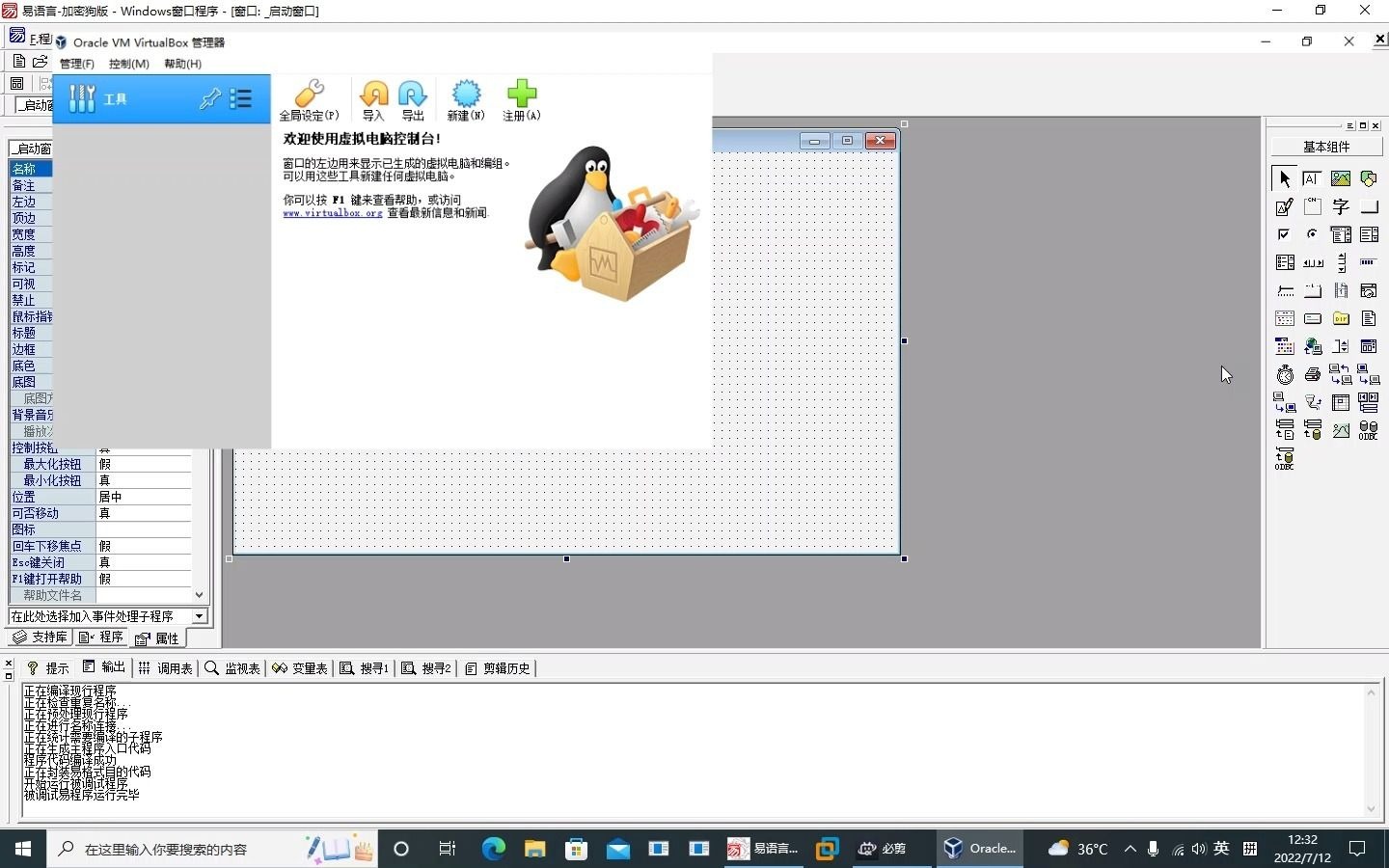Select the 名称 property in the list
1389x868 pixels.
31,169
